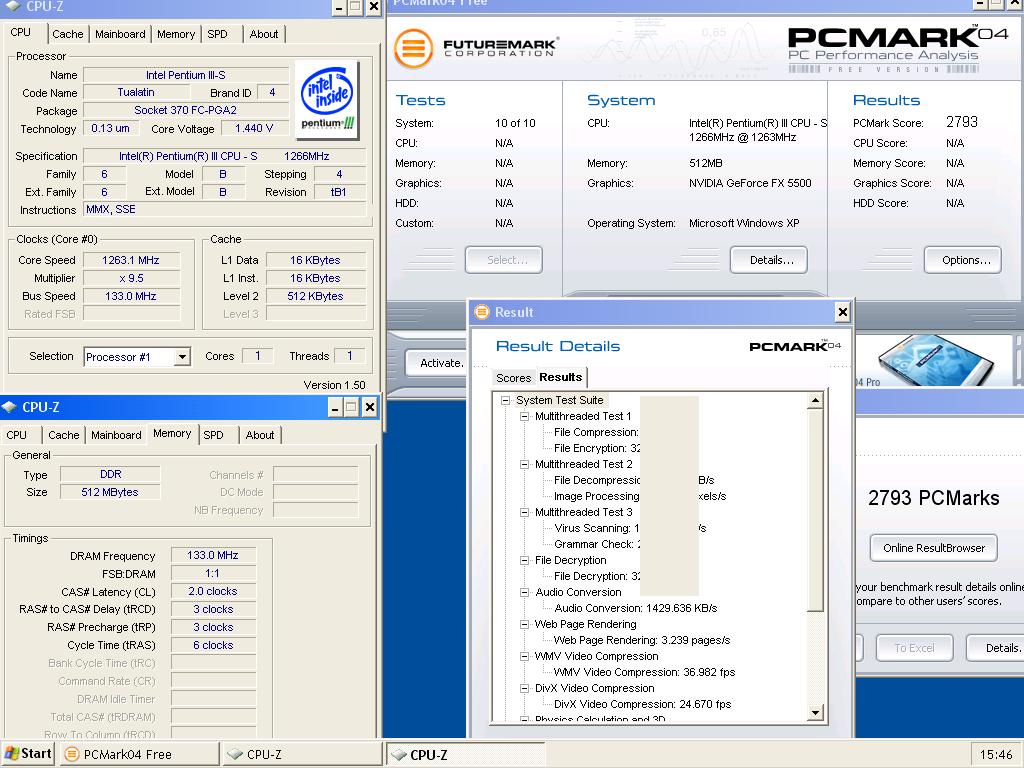Open Cache tab in top CPU-Z window
The height and width of the screenshot is (768, 1024).
(x=67, y=34)
